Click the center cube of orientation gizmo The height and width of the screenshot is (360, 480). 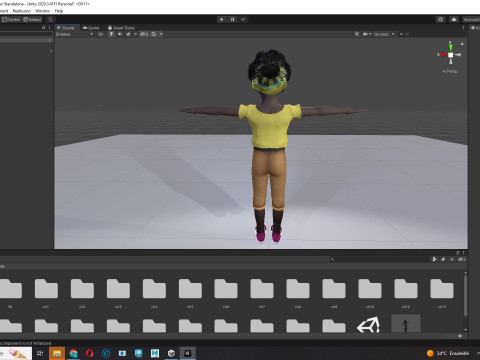[x=450, y=55]
